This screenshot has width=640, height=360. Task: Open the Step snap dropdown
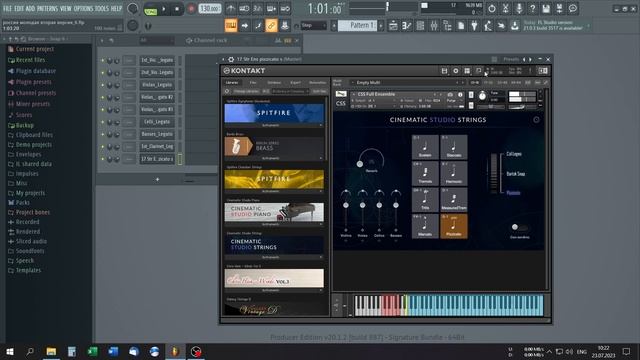pyautogui.click(x=313, y=25)
